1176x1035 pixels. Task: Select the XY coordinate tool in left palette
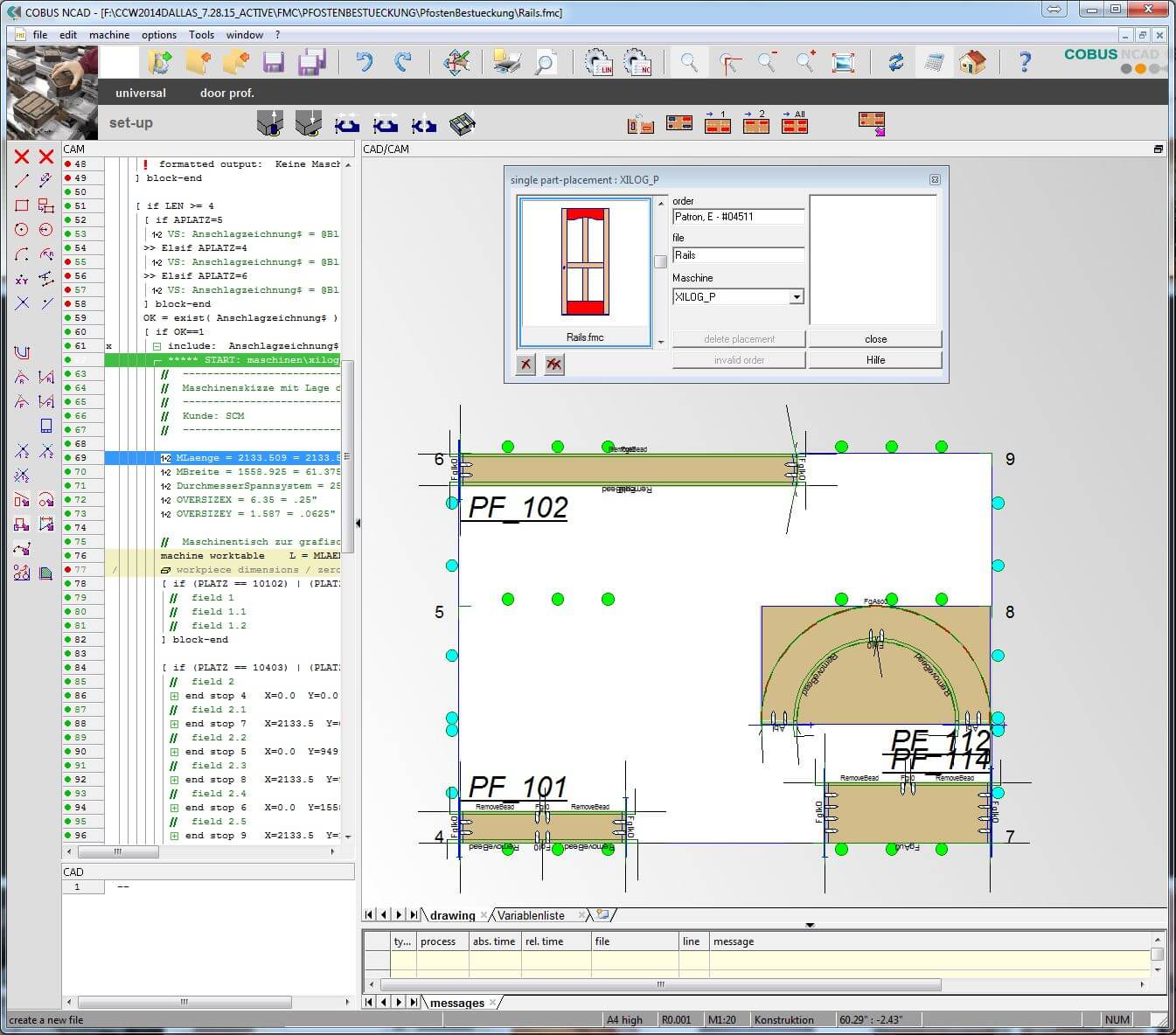click(22, 280)
